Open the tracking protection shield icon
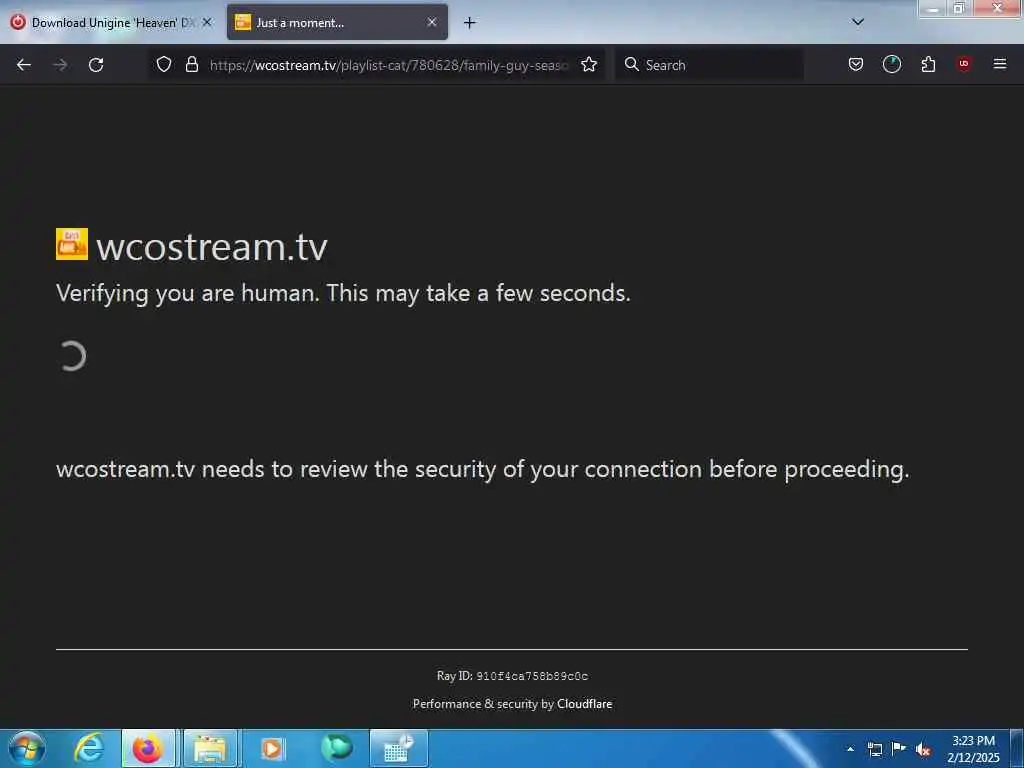This screenshot has height=768, width=1024. coord(164,64)
